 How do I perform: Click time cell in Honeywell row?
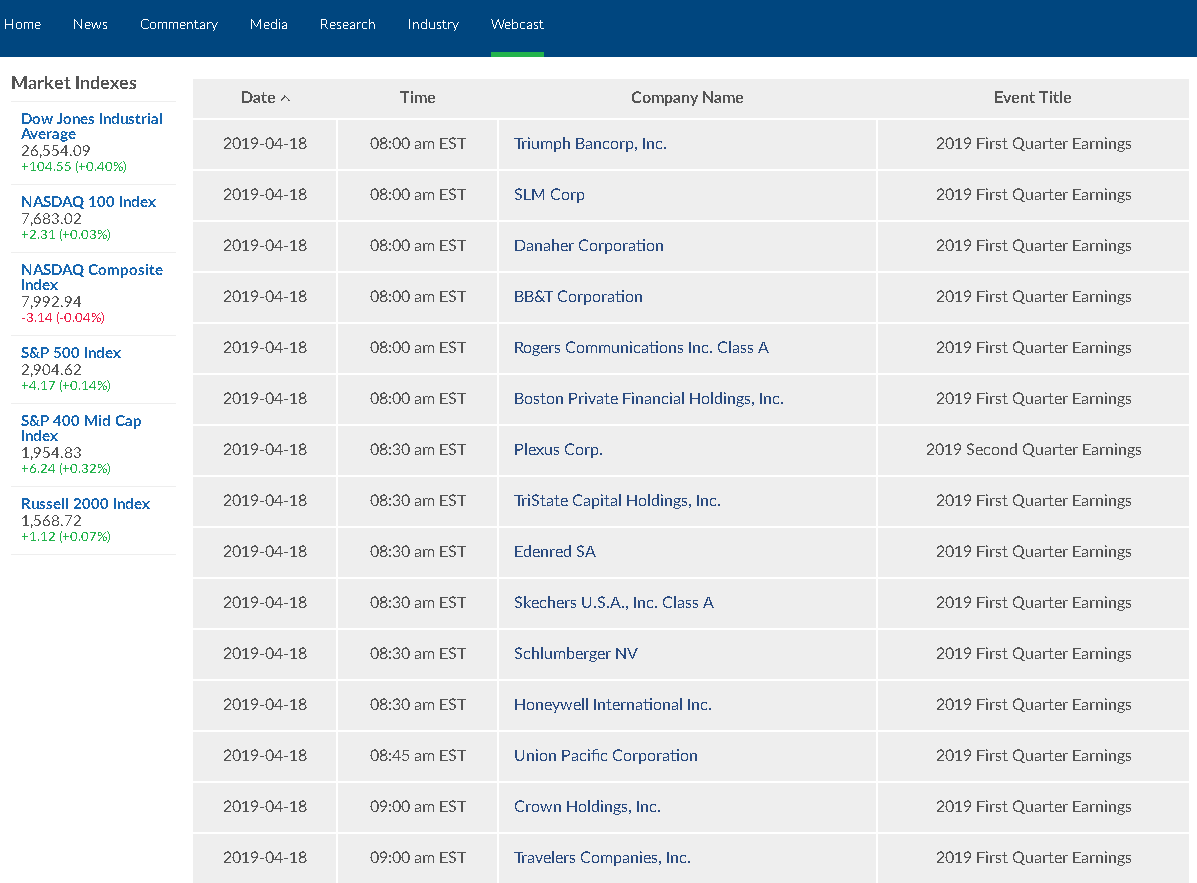(x=418, y=704)
